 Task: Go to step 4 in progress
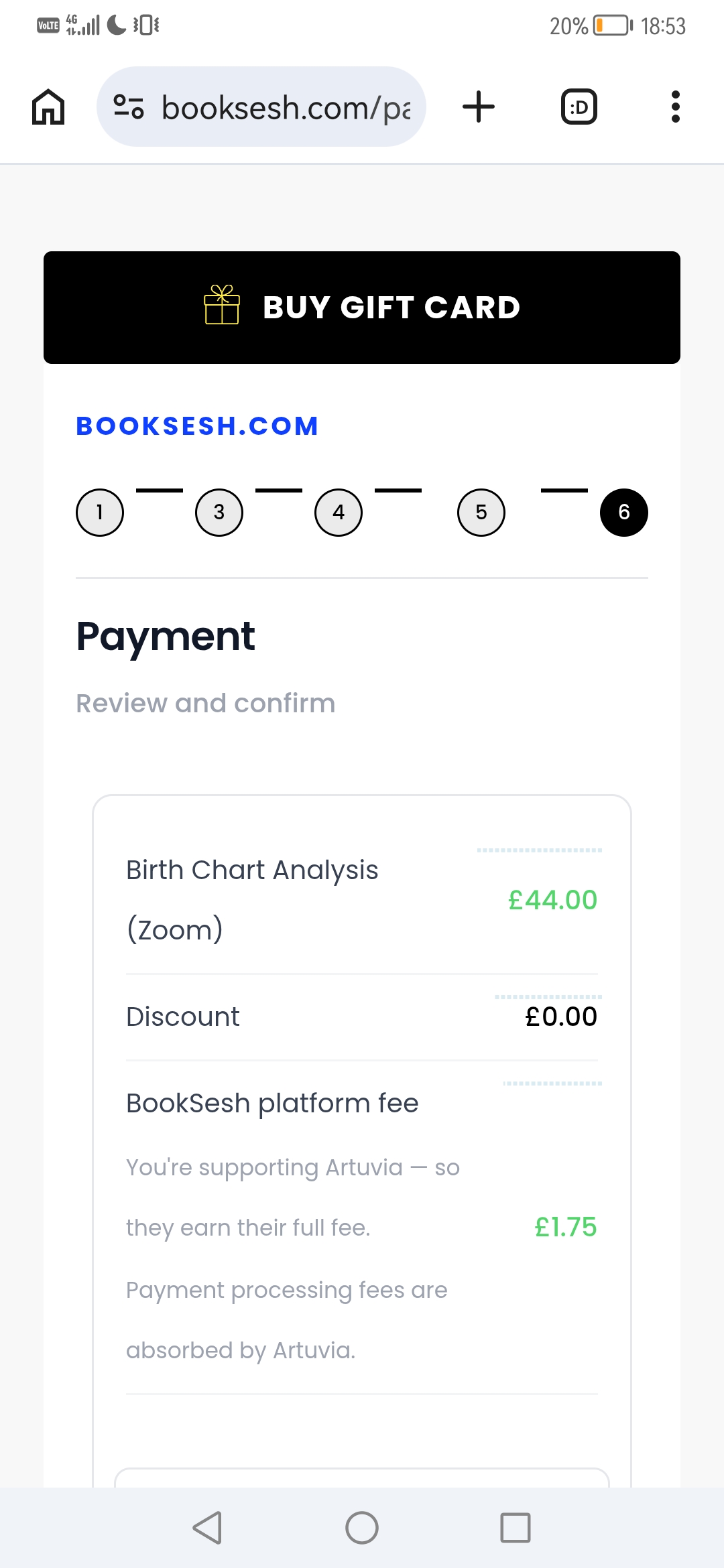coord(339,513)
